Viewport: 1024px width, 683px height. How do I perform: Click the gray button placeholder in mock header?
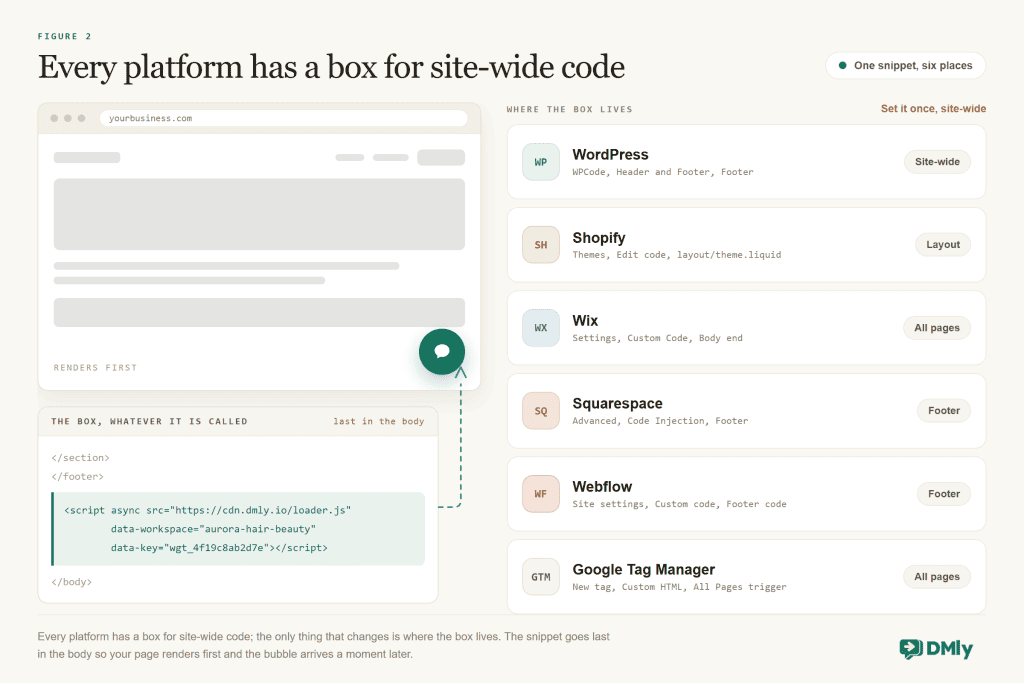point(441,157)
